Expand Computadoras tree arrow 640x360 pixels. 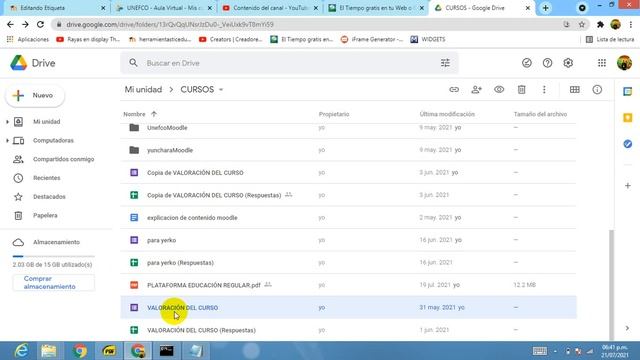click(7, 140)
